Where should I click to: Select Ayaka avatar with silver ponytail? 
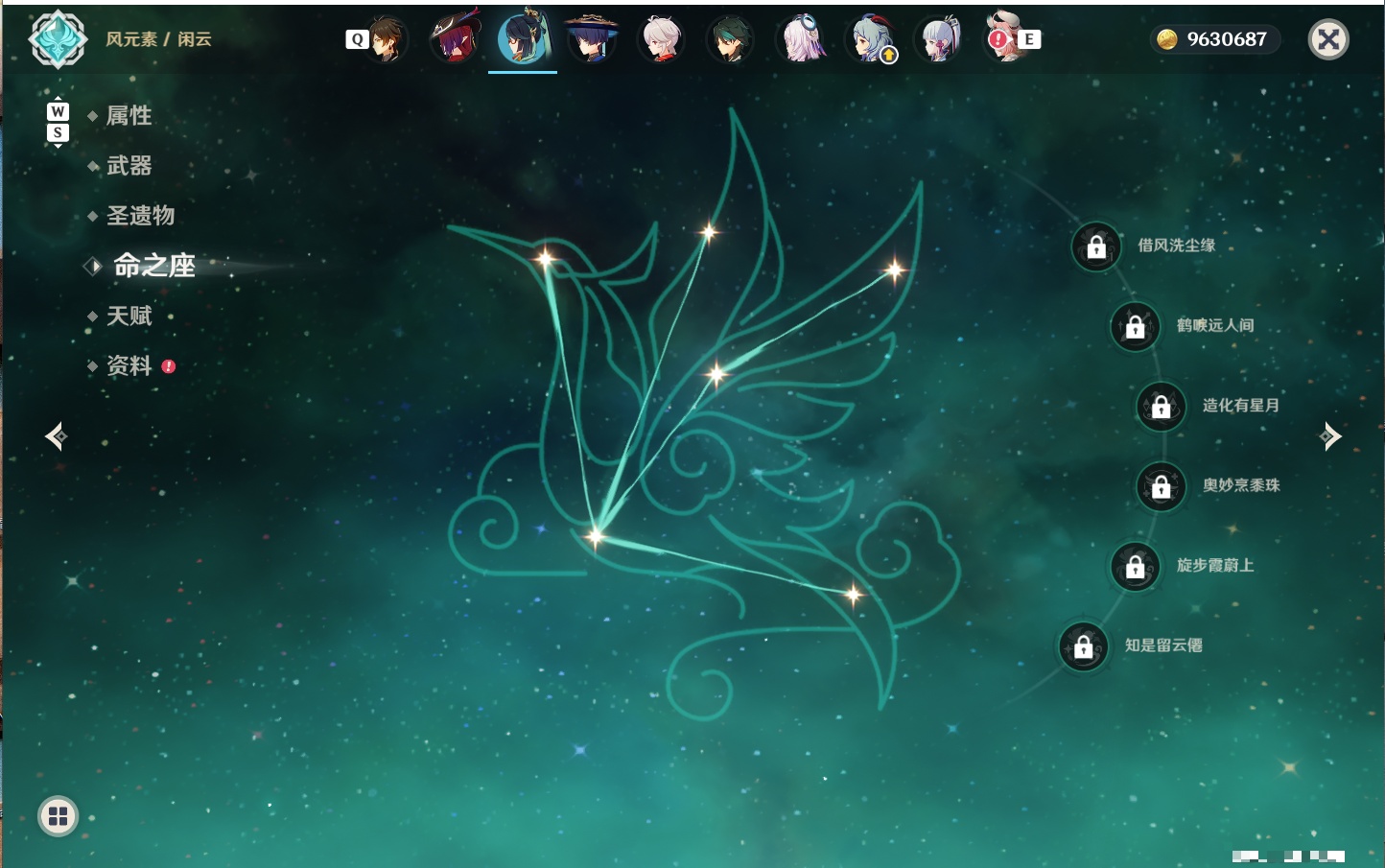[x=939, y=39]
